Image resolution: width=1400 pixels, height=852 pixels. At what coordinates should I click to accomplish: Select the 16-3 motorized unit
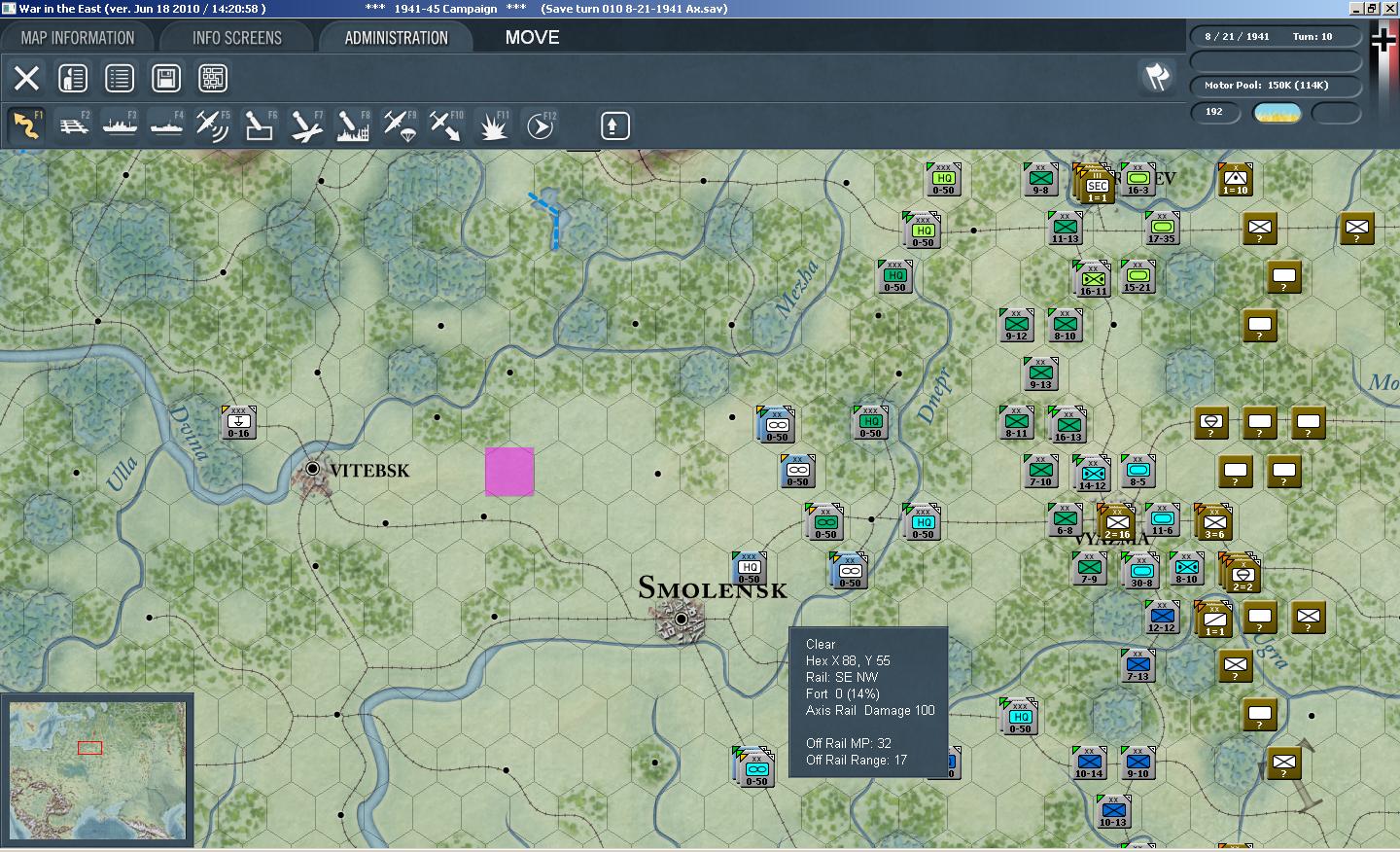click(x=1137, y=180)
